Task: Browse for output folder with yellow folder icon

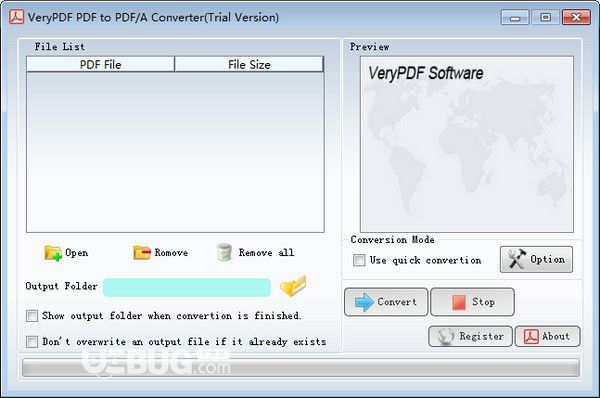Action: [x=293, y=285]
